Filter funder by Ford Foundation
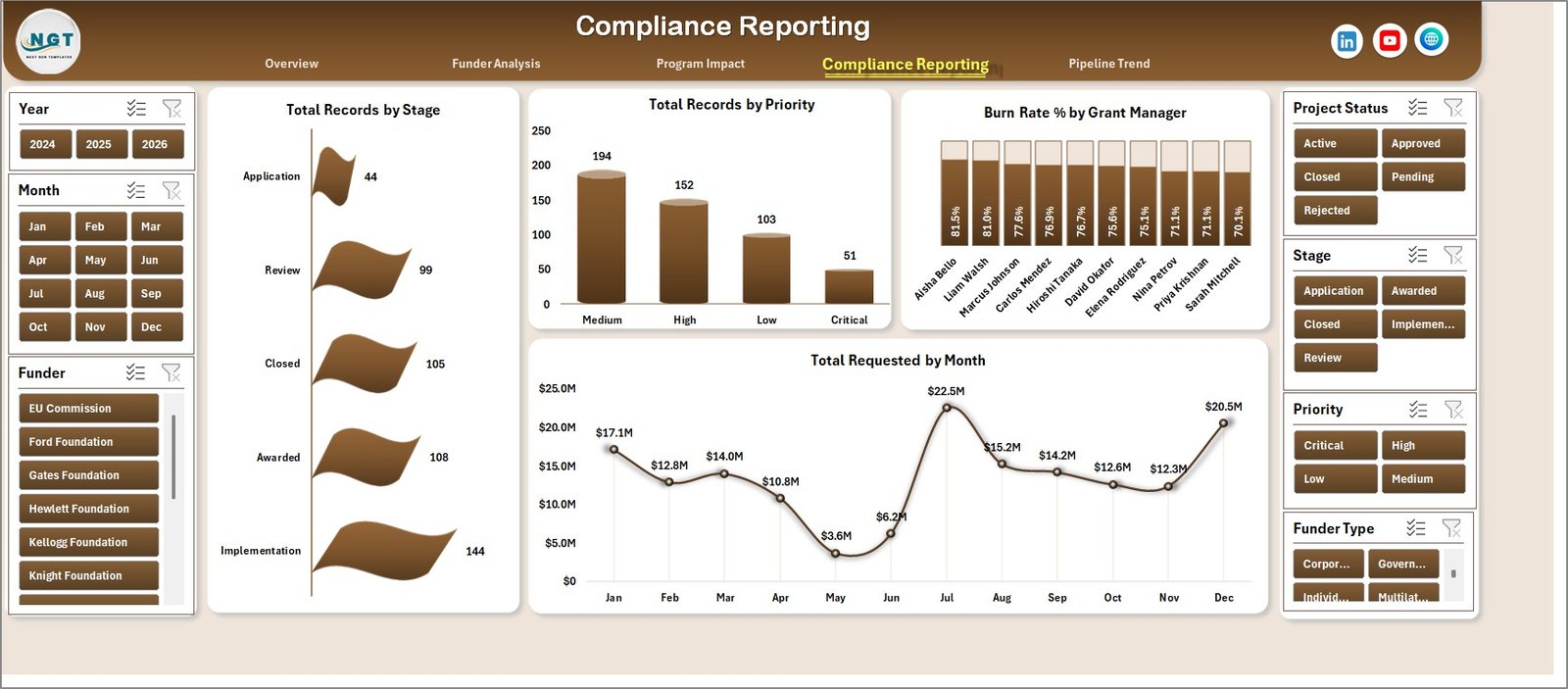 [x=88, y=441]
